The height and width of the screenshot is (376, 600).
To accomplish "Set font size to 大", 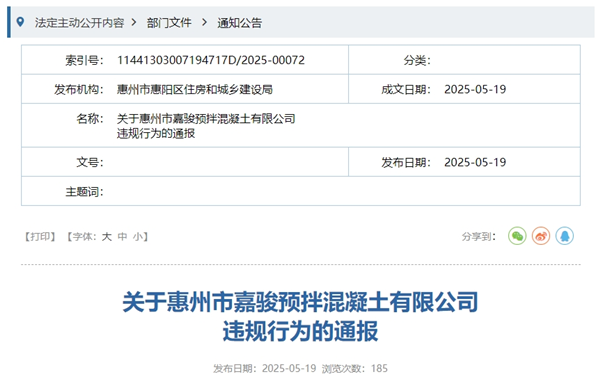I will tap(107, 237).
